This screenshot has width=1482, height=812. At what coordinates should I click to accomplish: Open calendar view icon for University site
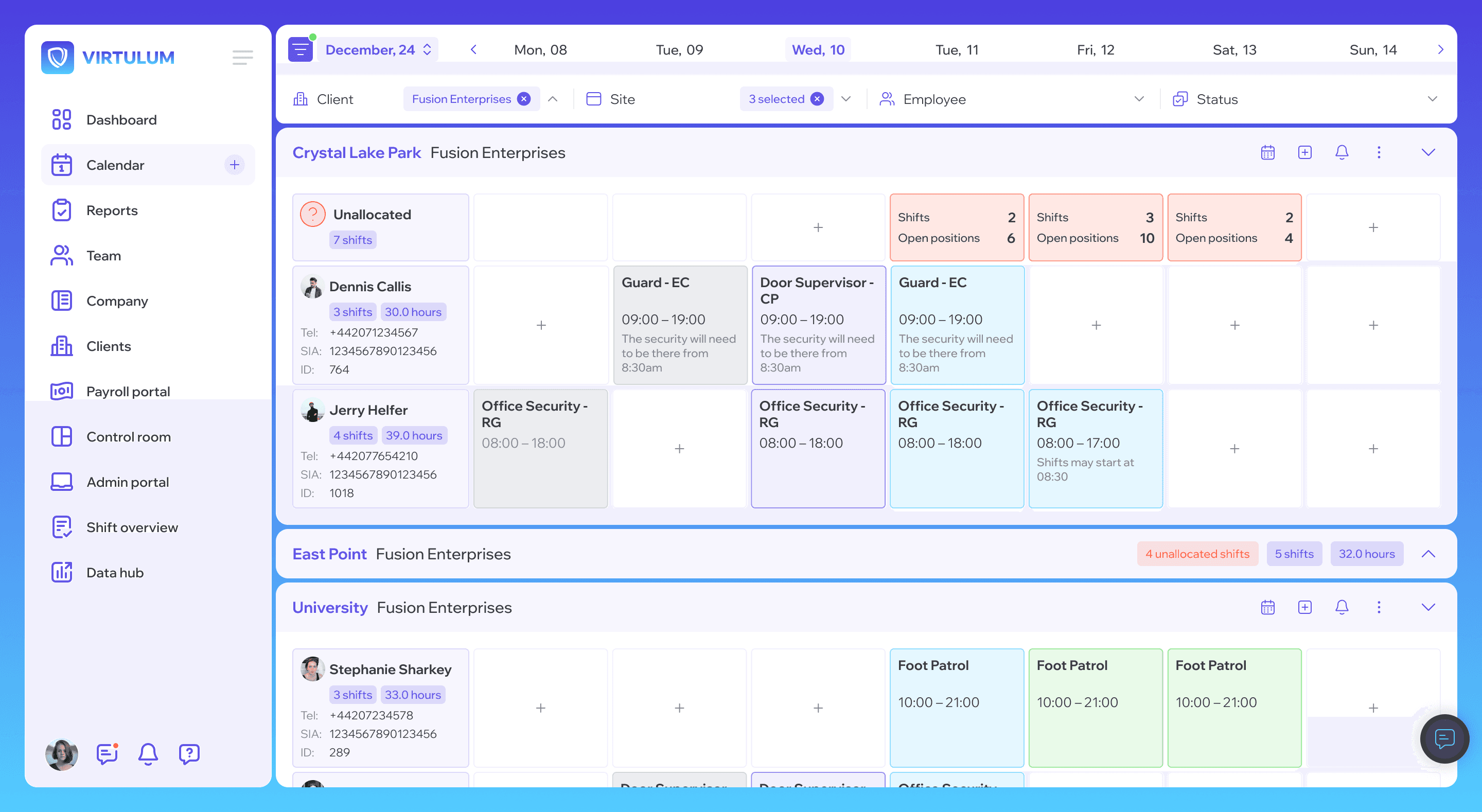pos(1268,607)
